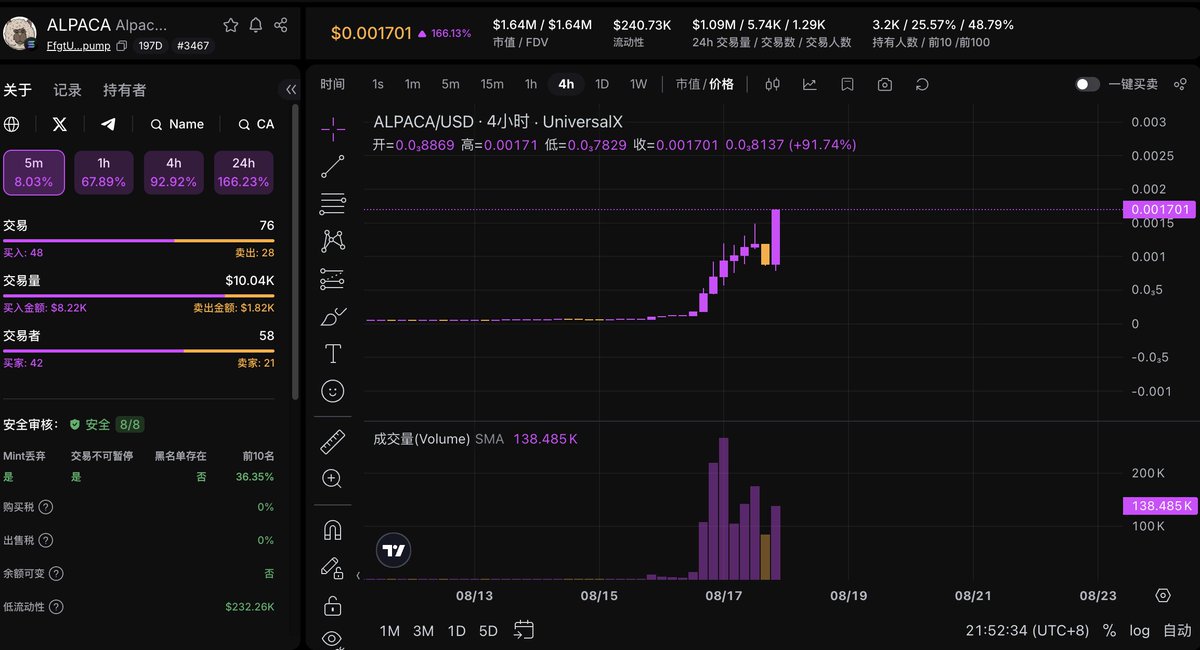Image resolution: width=1200 pixels, height=650 pixels.
Task: Reset the chart with refresh icon
Action: (x=922, y=84)
